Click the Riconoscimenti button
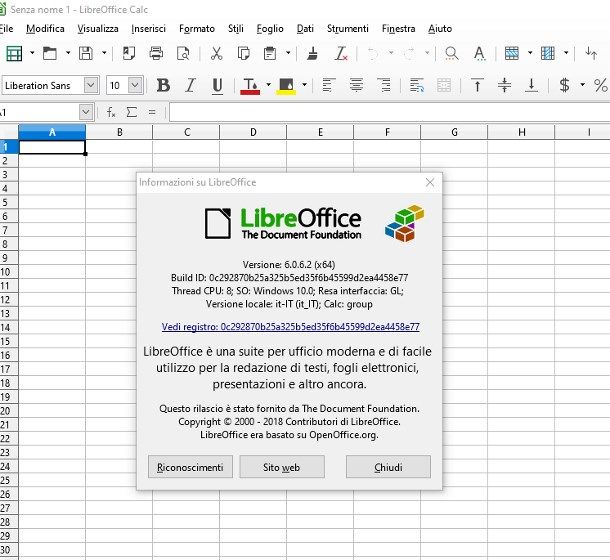This screenshot has height=560, width=610. click(190, 467)
